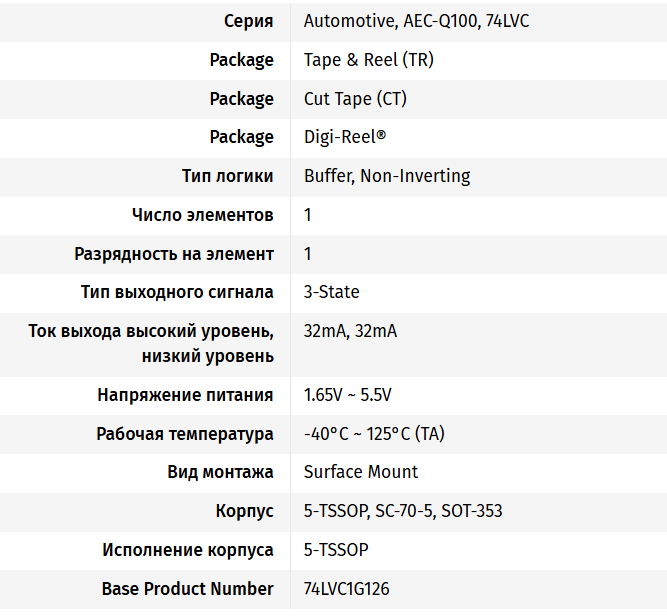Viewport: 667px width, 616px height.
Task: Click the 5-TSSOP value beside Исполнение корпуса
Action: click(336, 550)
